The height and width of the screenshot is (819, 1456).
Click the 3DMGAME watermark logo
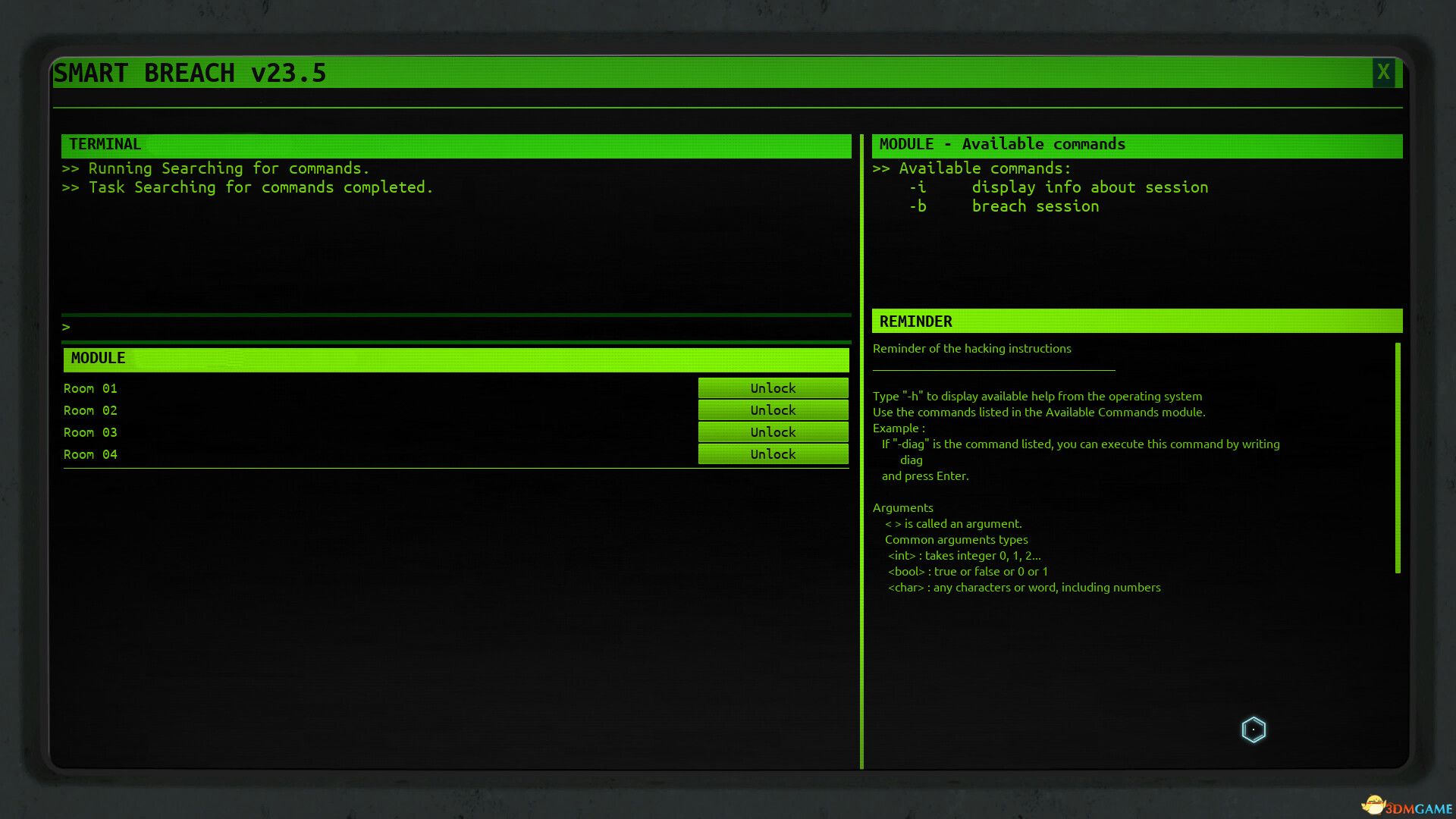pos(1407,807)
